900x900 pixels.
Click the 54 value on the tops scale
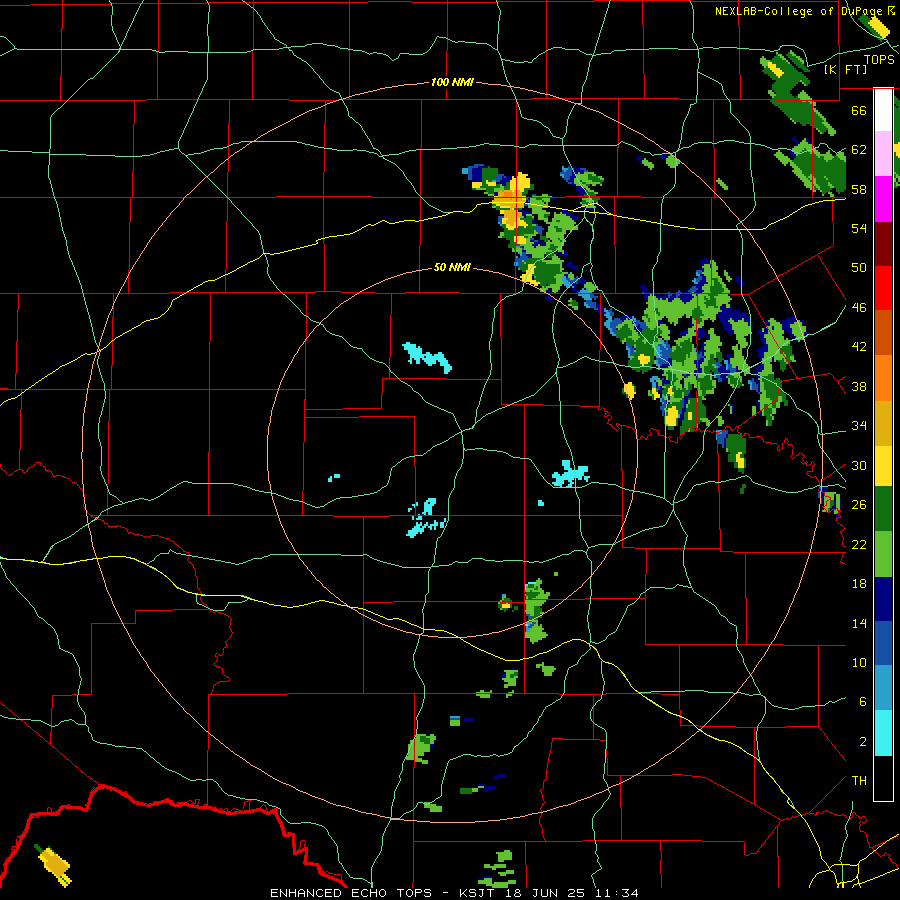(x=859, y=228)
